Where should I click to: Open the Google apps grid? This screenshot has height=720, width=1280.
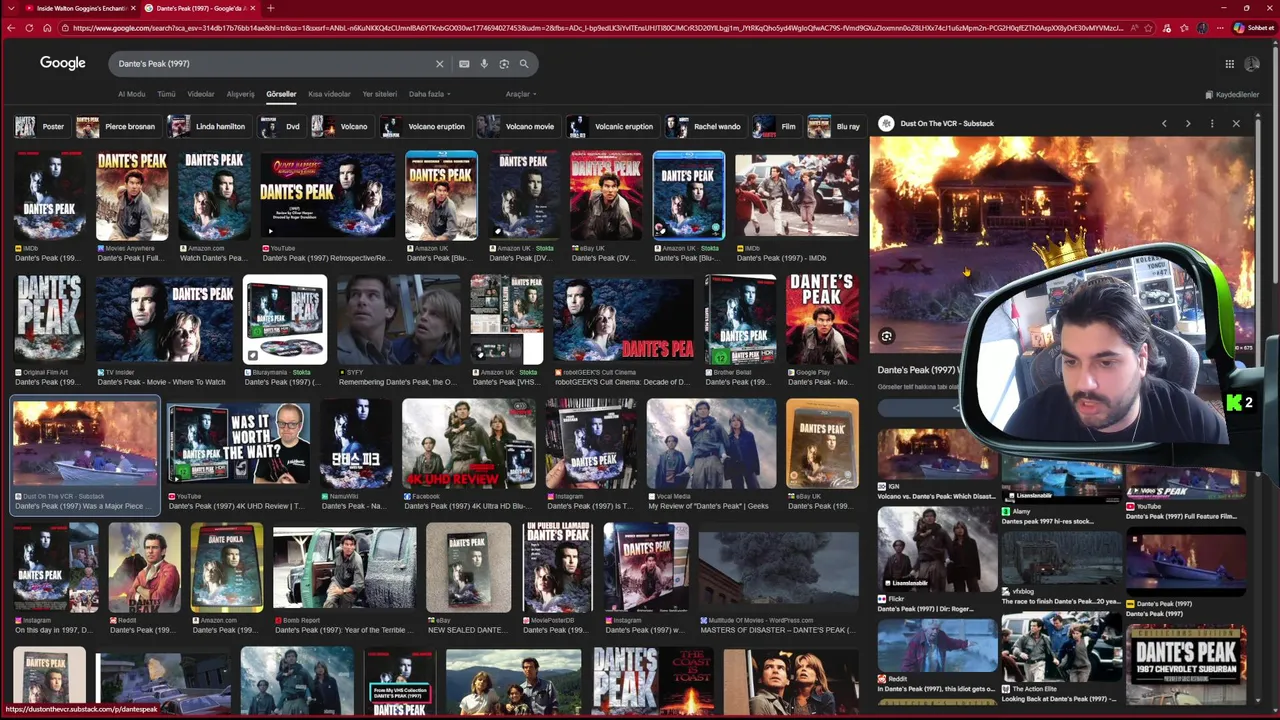(x=1229, y=64)
